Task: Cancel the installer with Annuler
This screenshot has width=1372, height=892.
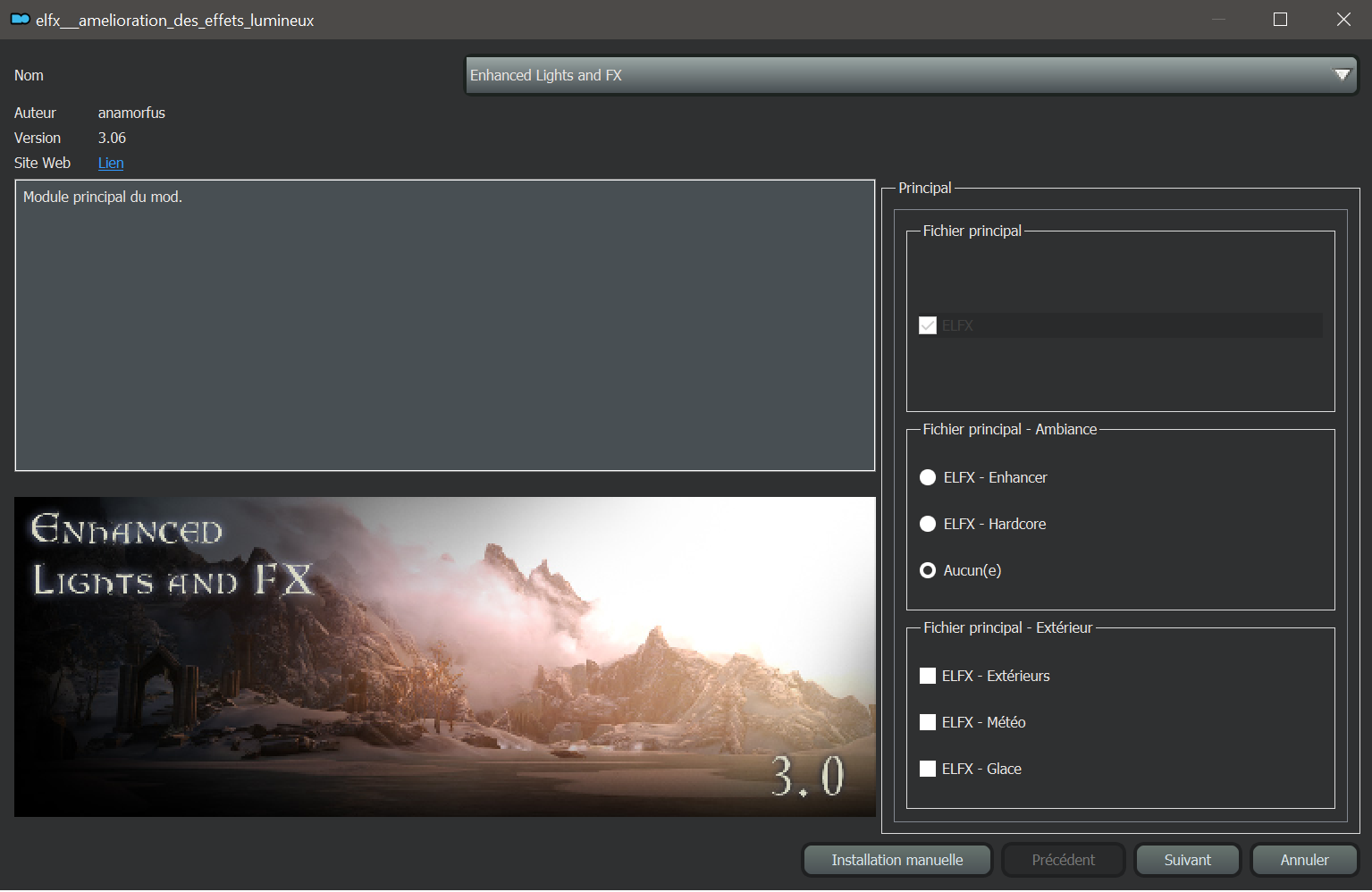Action: (1304, 860)
